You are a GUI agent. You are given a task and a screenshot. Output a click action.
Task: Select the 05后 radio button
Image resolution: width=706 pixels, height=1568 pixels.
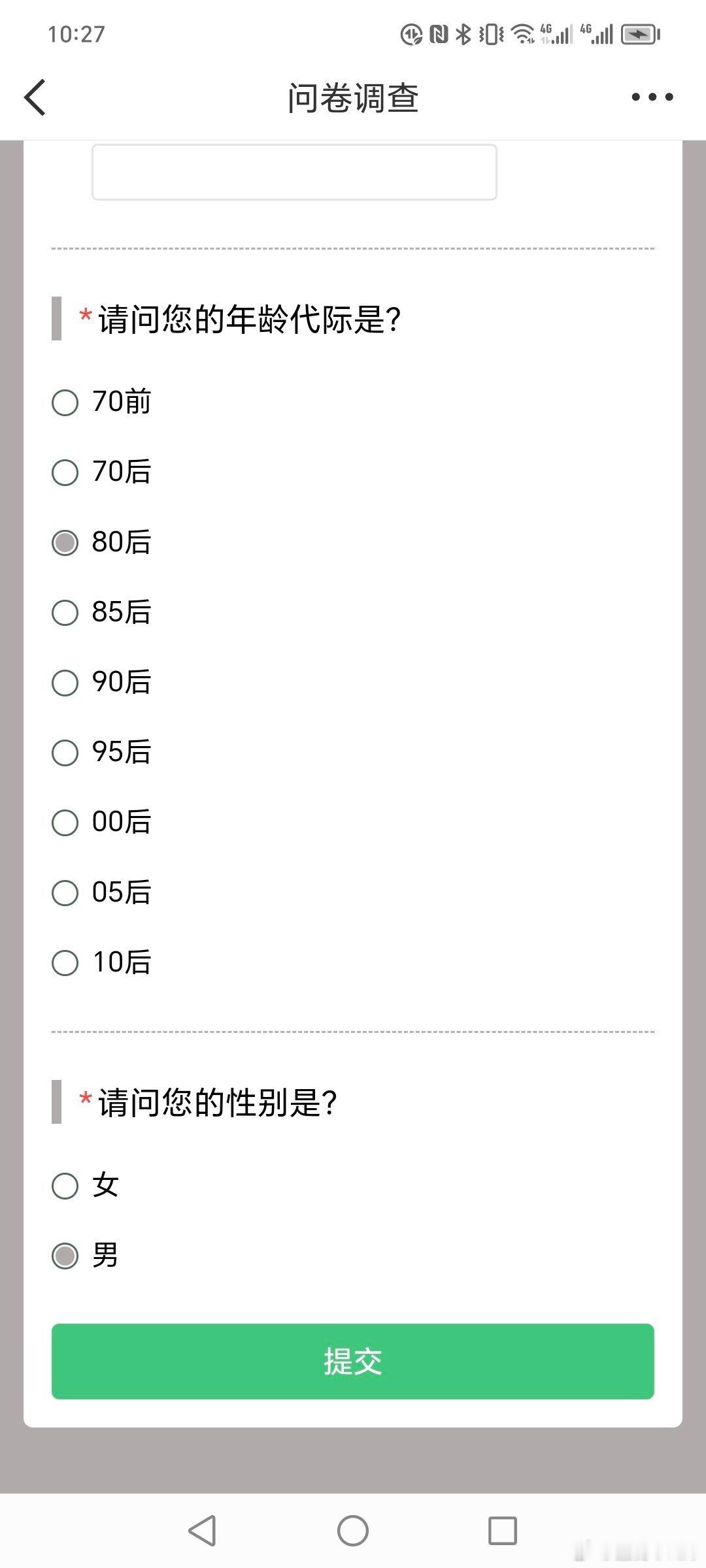(102, 892)
